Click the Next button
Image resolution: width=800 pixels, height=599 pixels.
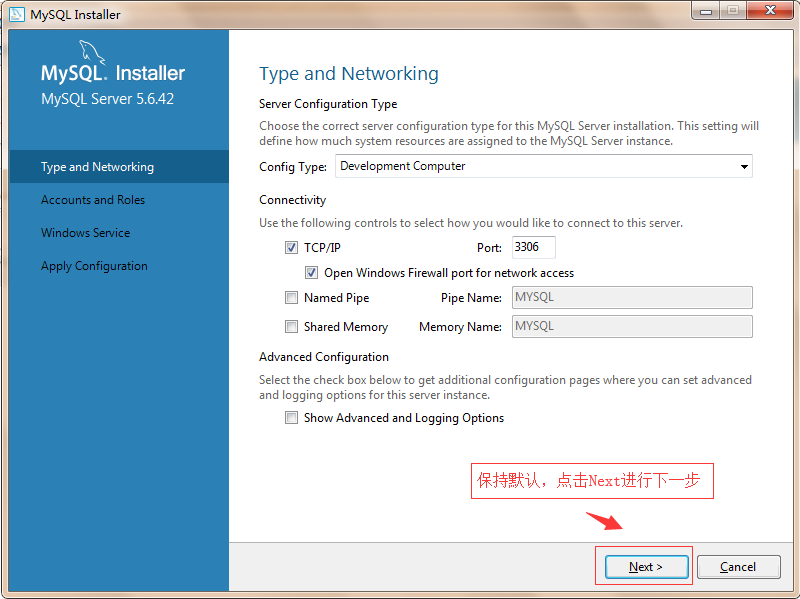(x=646, y=567)
